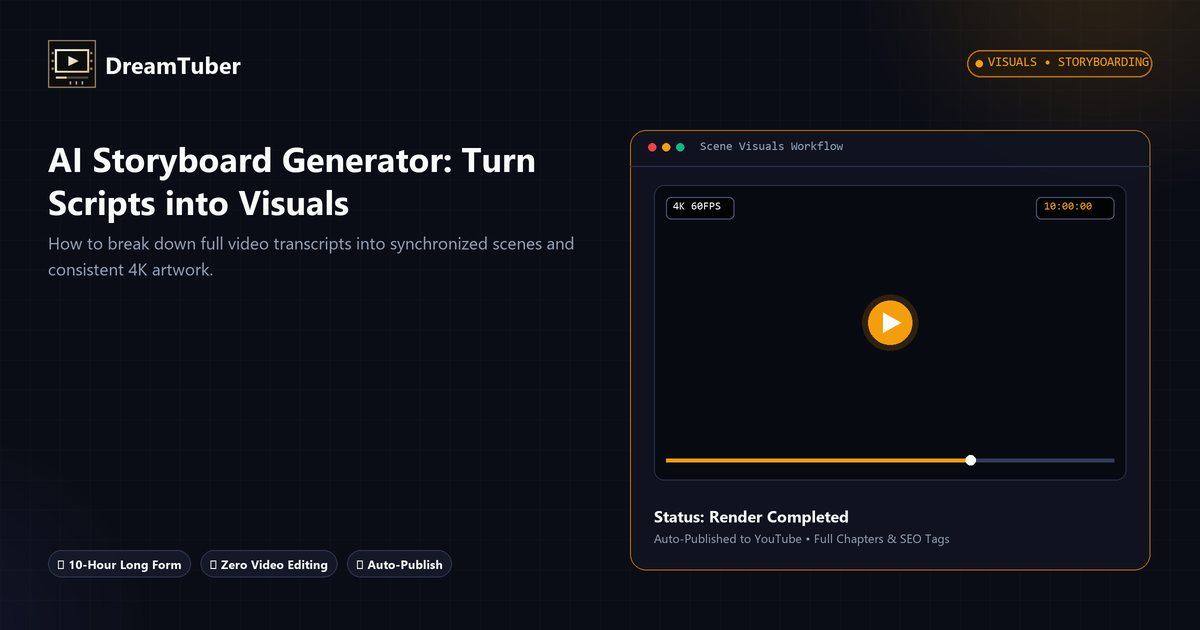This screenshot has width=1200, height=630.
Task: Click the yellow window dot
Action: coord(666,147)
